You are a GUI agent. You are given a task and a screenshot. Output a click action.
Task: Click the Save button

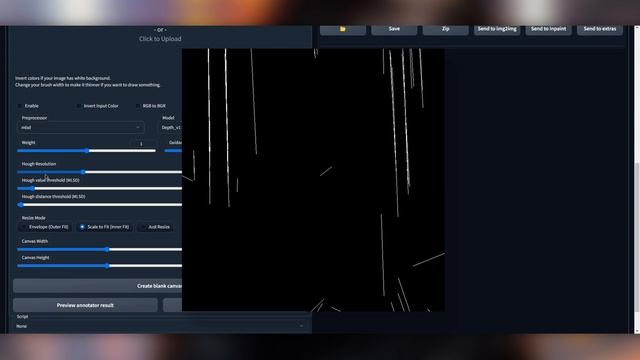point(394,29)
